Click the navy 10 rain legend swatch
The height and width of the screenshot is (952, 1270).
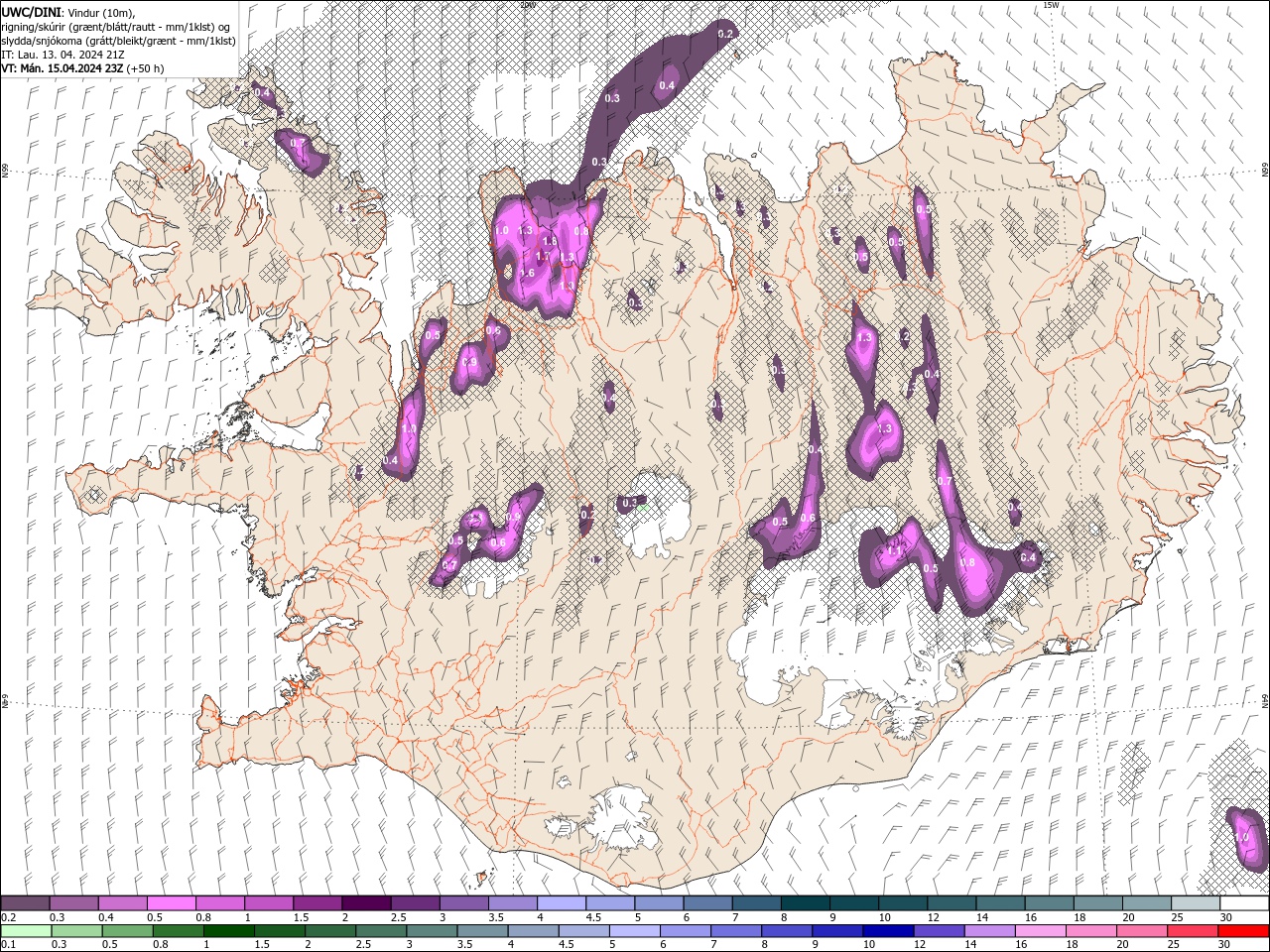point(888,931)
